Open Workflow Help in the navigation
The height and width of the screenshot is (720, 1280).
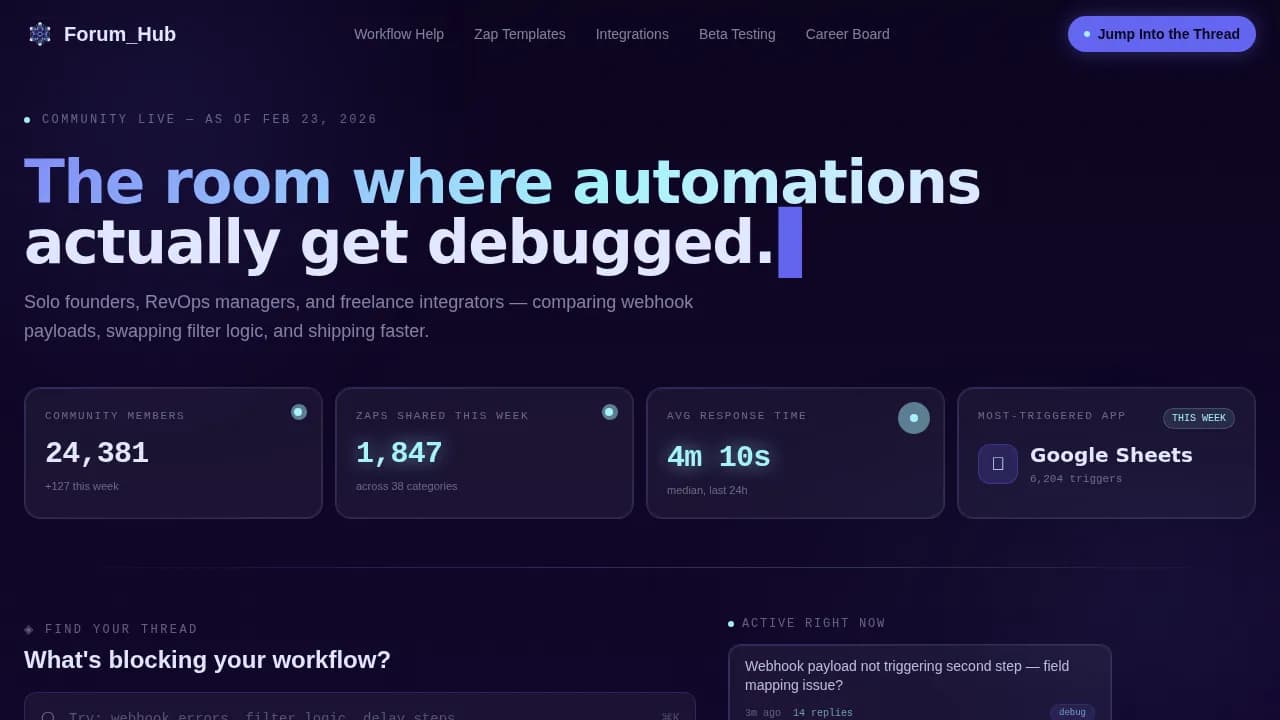tap(399, 33)
